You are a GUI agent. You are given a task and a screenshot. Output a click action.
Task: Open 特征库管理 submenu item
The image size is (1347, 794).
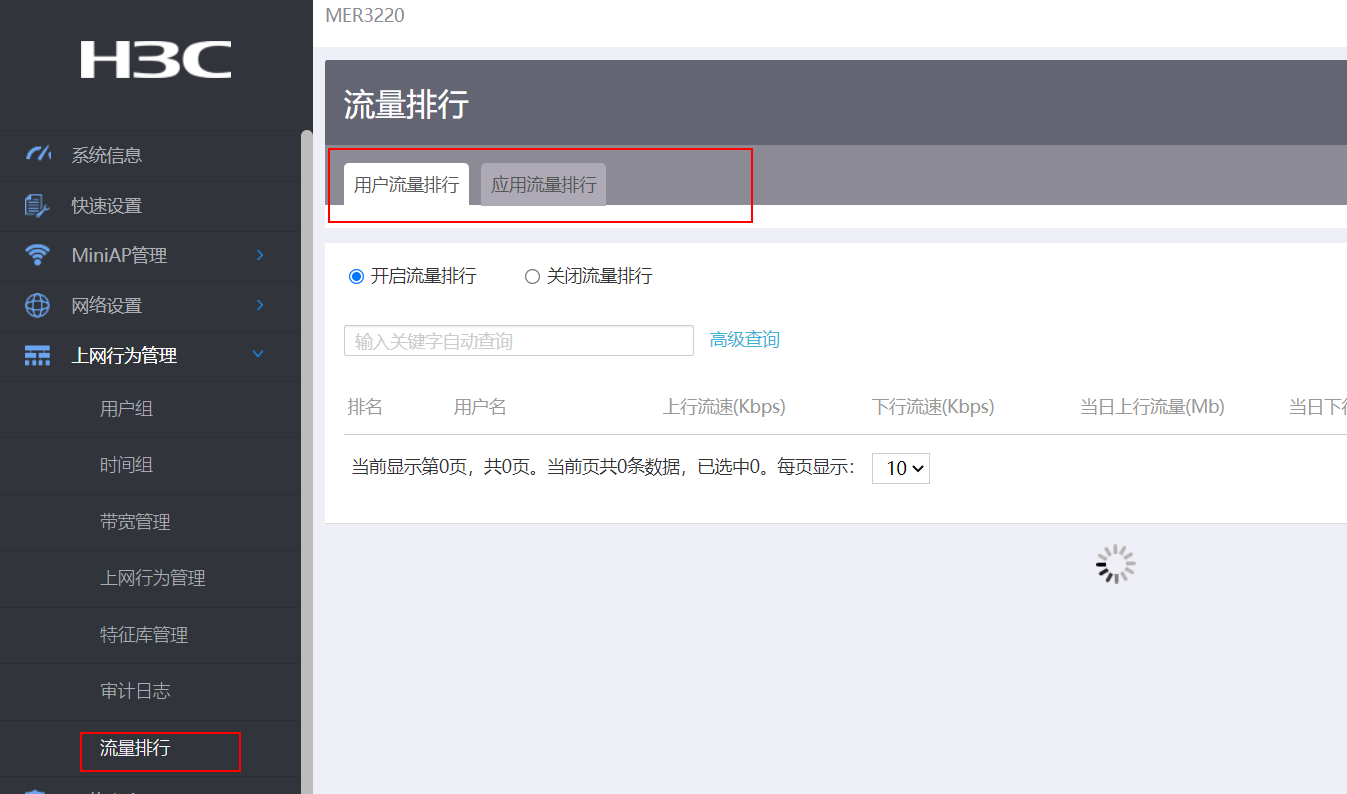click(x=150, y=635)
